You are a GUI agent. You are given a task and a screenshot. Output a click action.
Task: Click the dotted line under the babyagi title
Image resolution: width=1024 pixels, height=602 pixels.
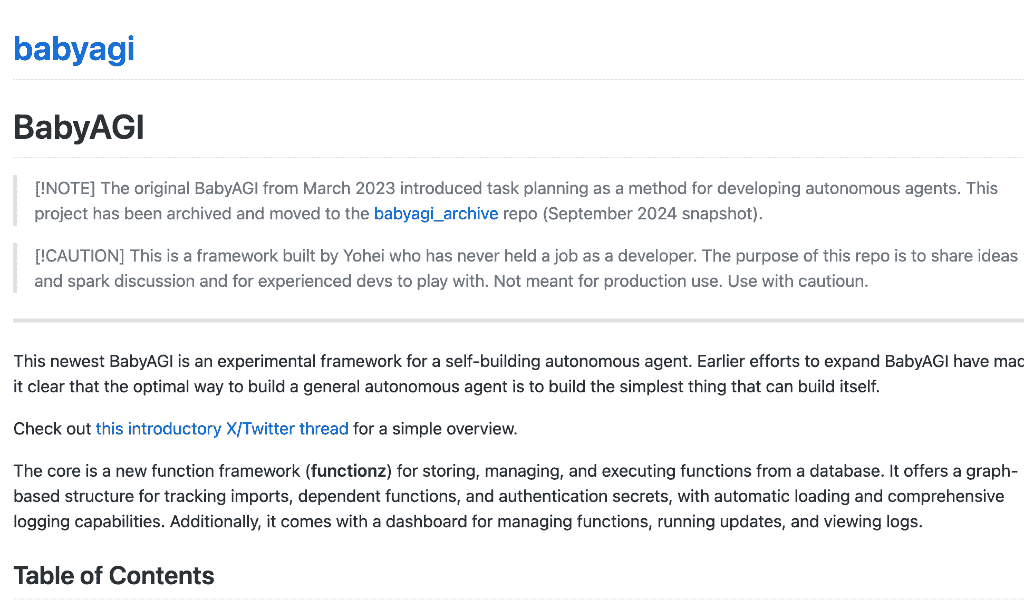click(519, 80)
